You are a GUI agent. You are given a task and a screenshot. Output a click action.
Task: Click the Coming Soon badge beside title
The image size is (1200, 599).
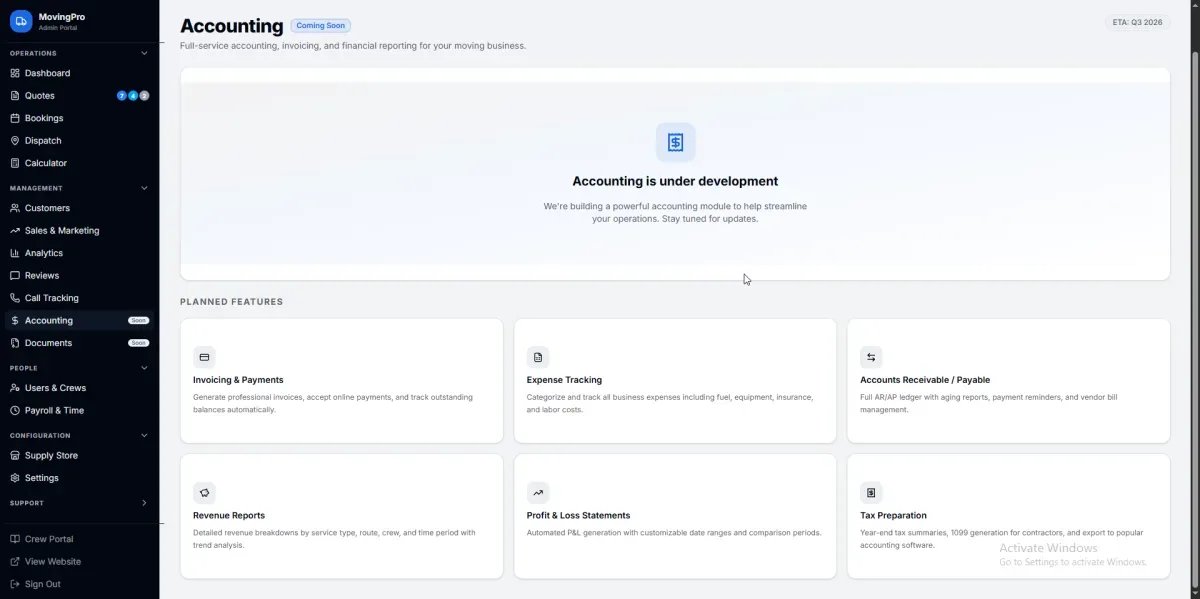tap(321, 26)
